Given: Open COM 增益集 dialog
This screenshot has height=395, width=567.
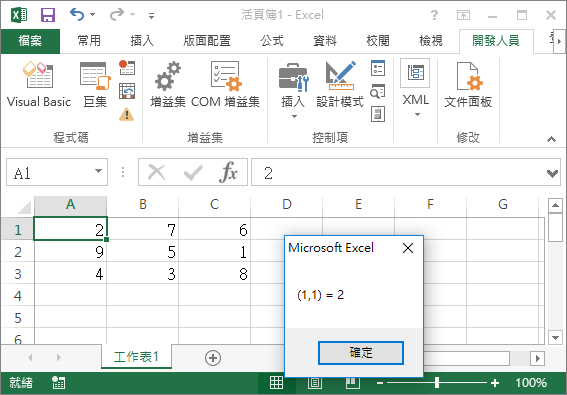Looking at the screenshot, I should coord(225,84).
